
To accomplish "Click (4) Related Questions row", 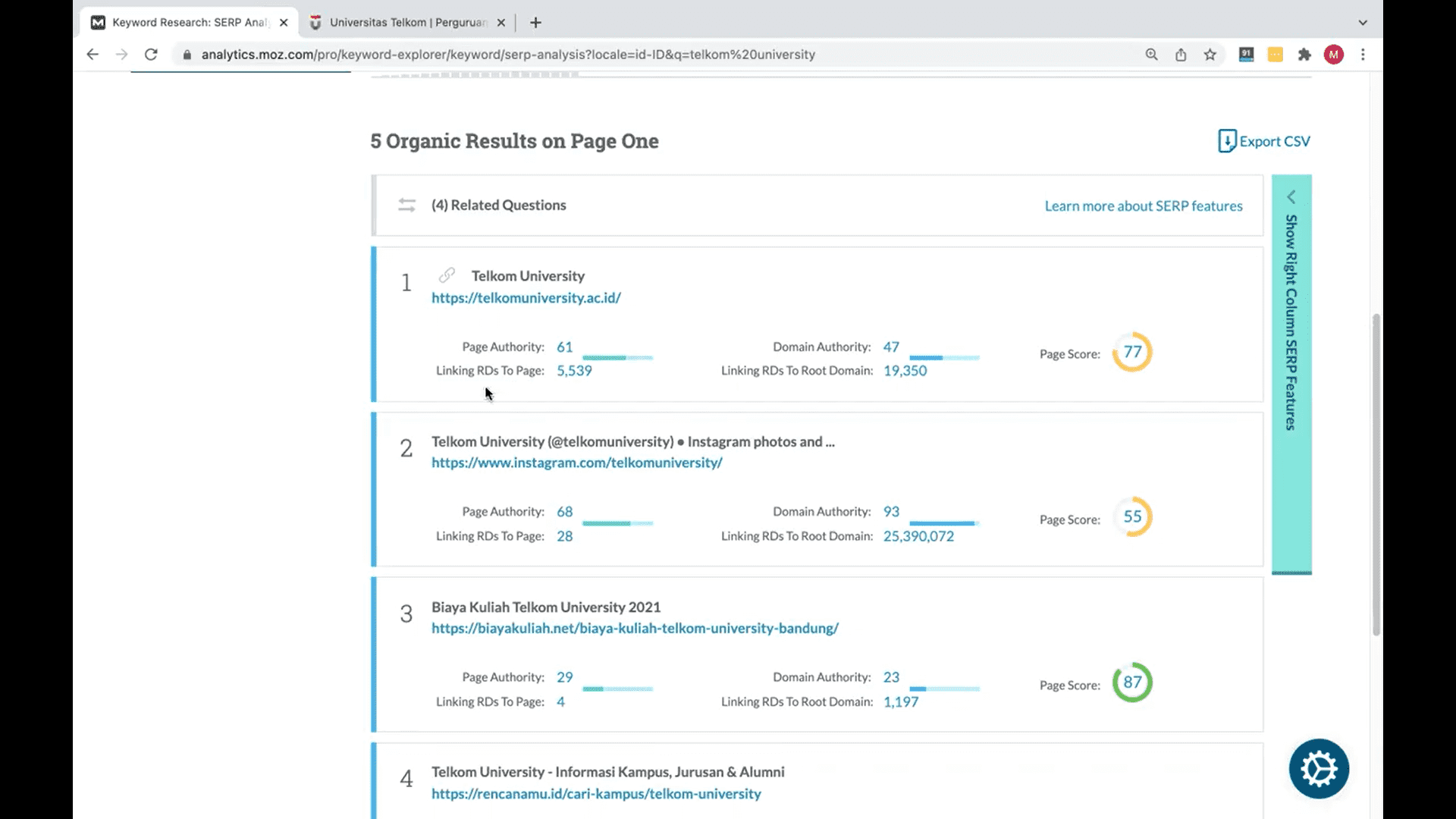I will click(817, 206).
